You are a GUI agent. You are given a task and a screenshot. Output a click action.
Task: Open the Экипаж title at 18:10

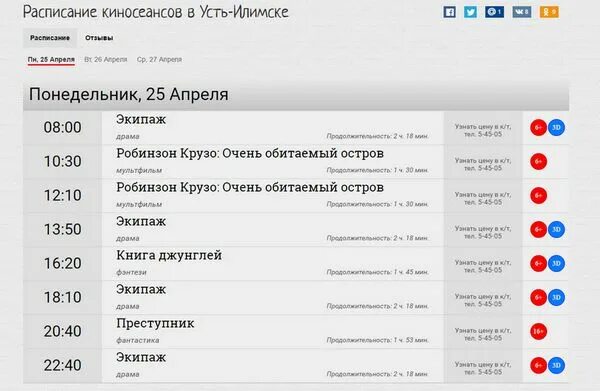141,289
